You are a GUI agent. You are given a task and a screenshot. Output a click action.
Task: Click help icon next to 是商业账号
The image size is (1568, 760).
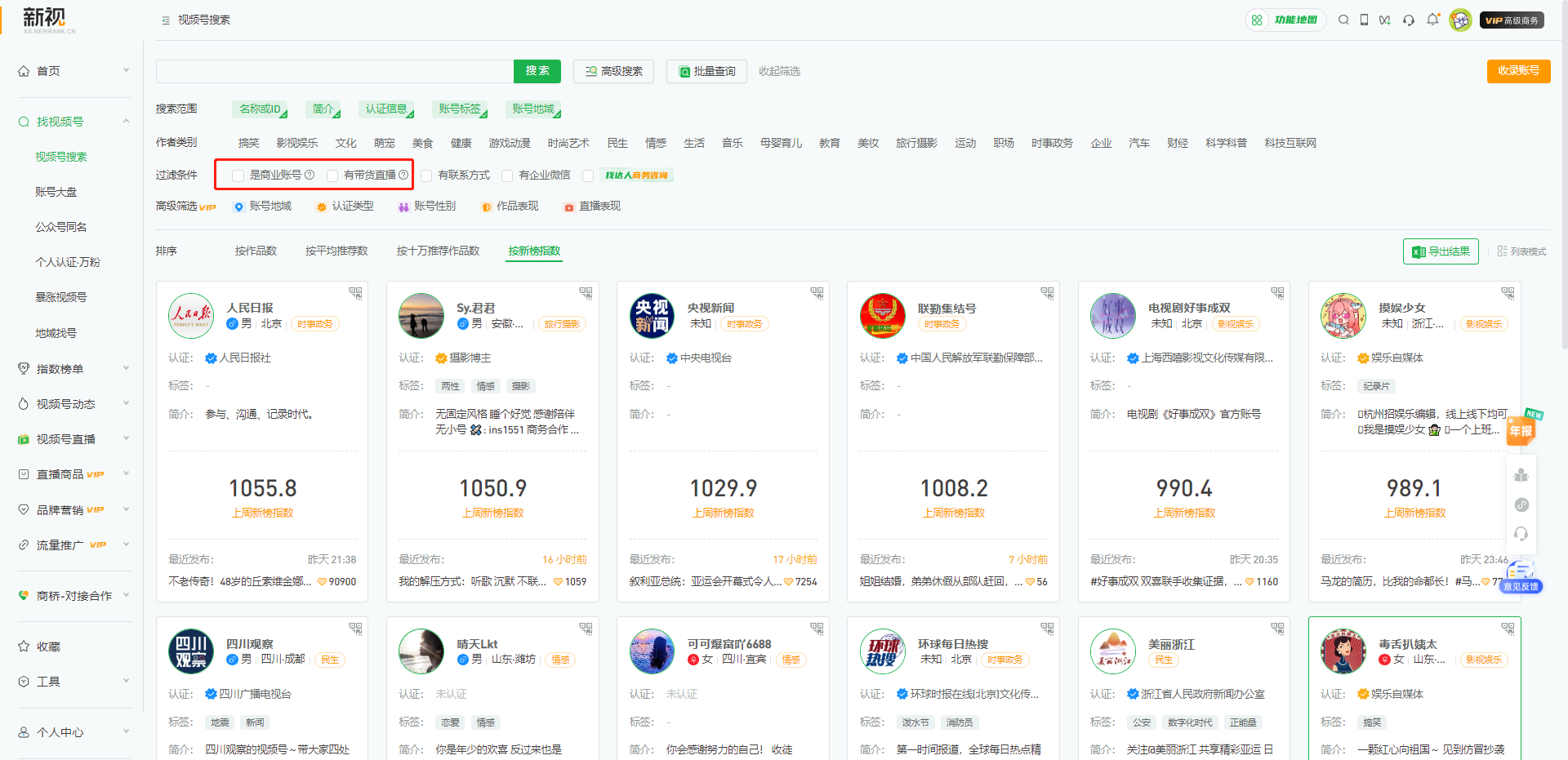click(310, 175)
